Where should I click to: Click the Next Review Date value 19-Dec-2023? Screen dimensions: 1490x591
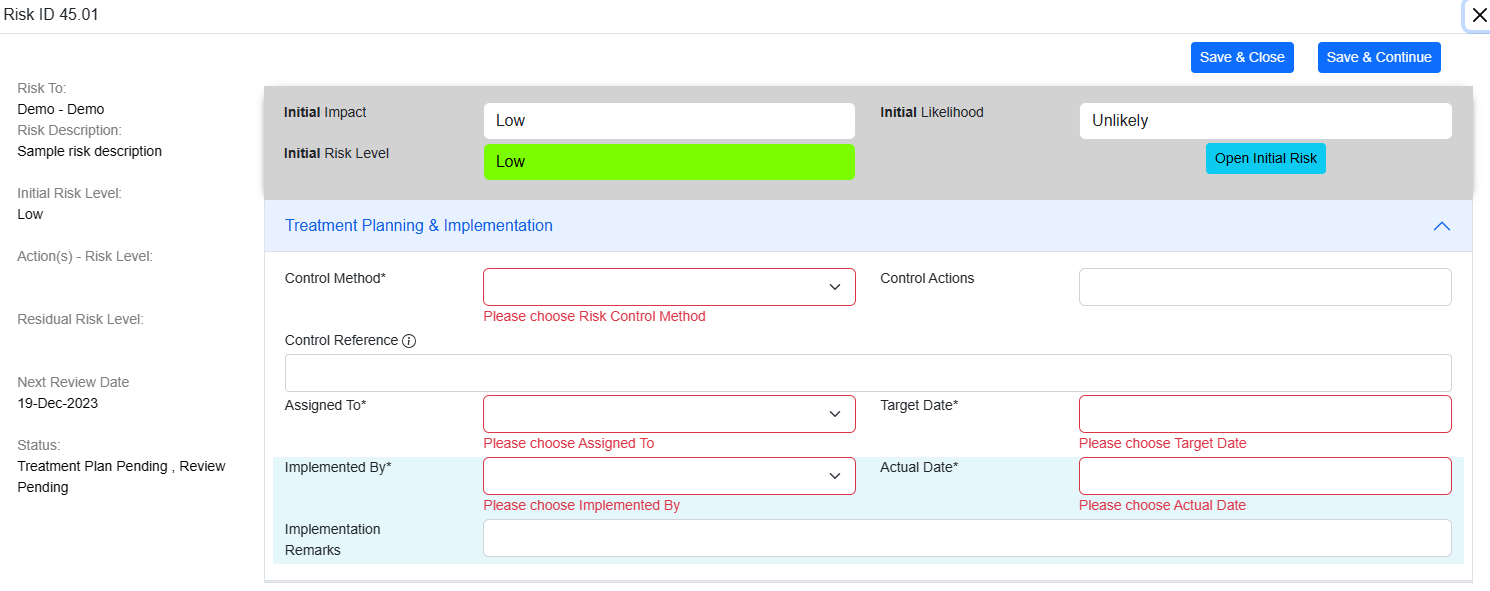pyautogui.click(x=58, y=403)
